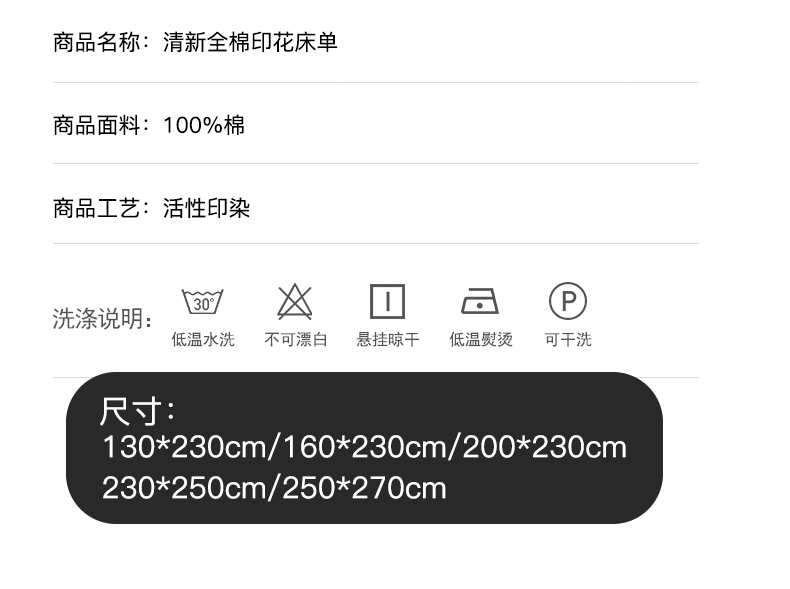Click the 尺寸 heading in dark box

click(x=130, y=412)
